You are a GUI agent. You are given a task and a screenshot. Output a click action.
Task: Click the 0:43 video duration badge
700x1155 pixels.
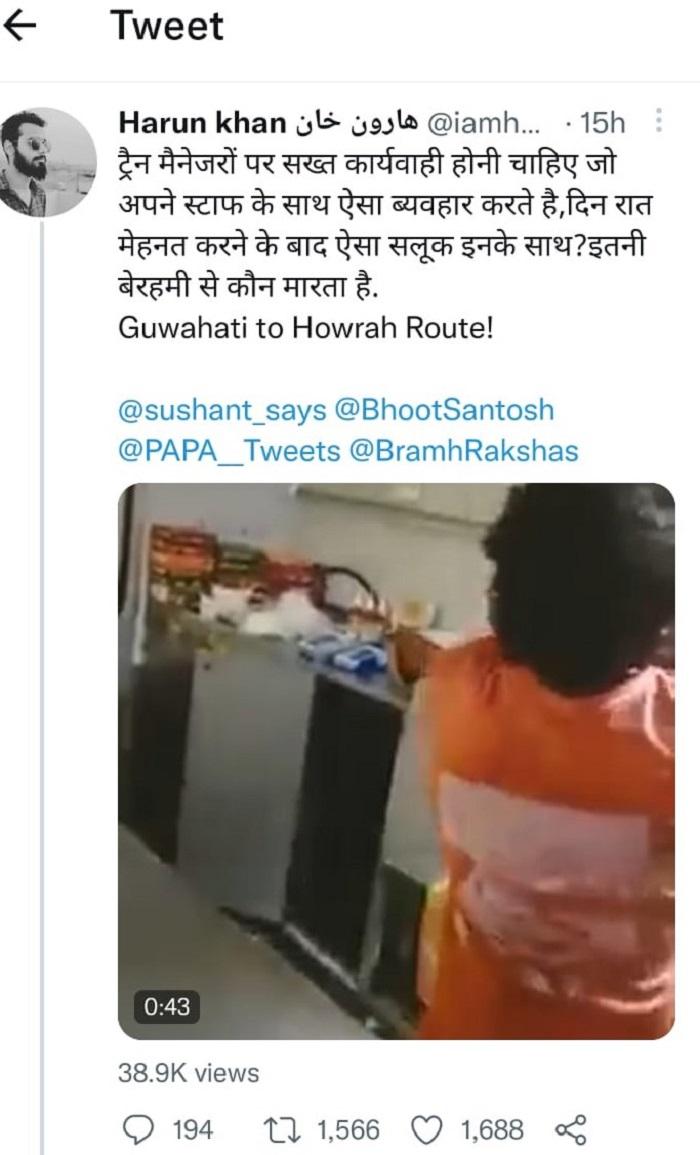click(167, 1006)
